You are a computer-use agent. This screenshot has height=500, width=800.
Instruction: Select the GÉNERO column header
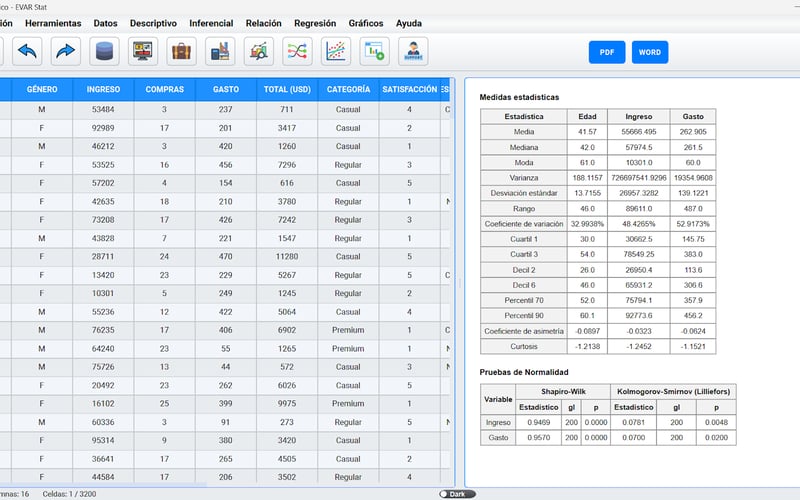[42, 89]
